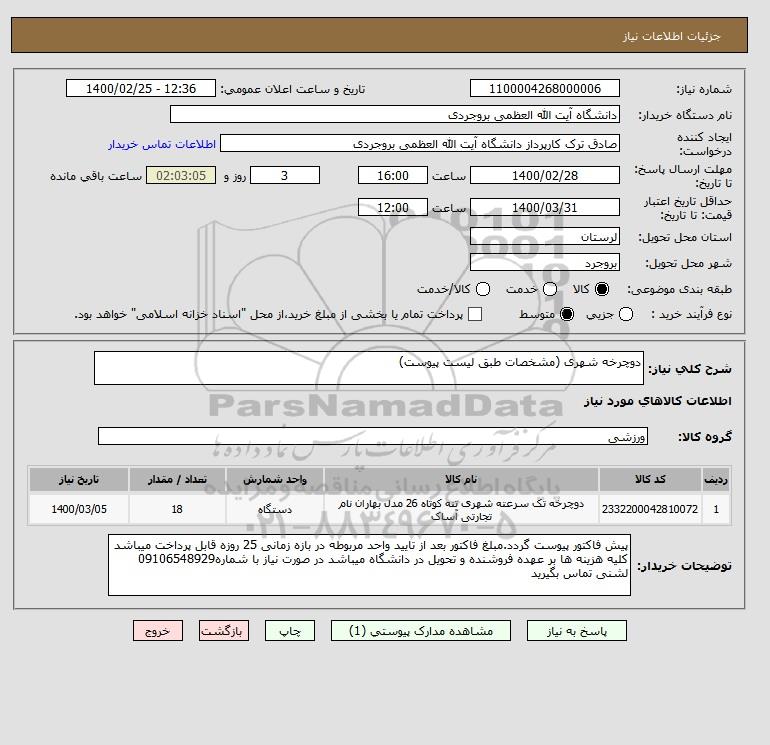Click the نوع فرآیند خرید label
Screen dimensions: 770x745
point(691,314)
